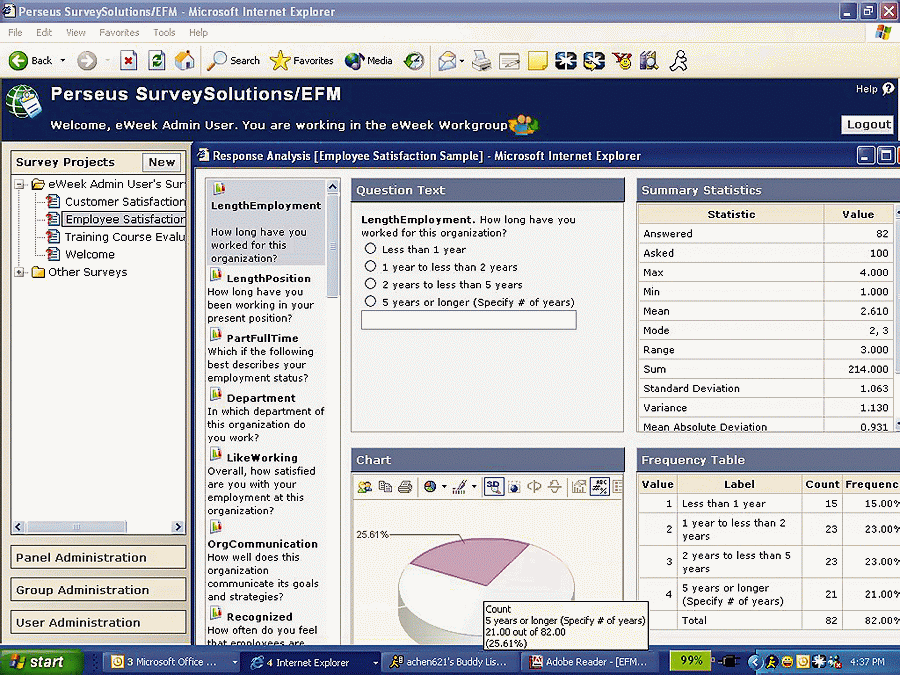Click the Survey Projects horizontal scrollbar thumb
Viewport: 900px width, 675px height.
pos(76,526)
